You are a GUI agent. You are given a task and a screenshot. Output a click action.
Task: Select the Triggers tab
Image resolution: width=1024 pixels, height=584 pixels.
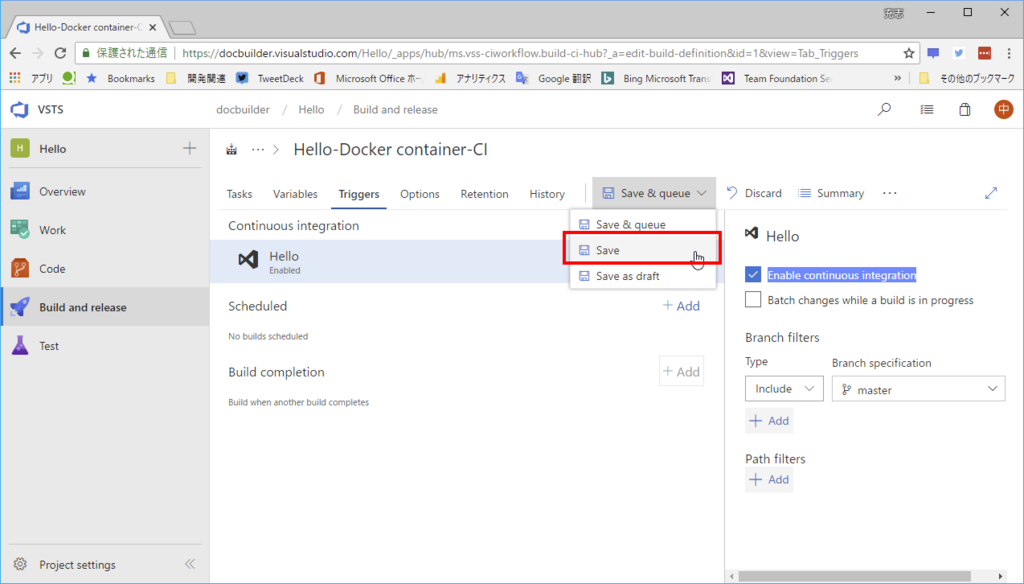359,194
